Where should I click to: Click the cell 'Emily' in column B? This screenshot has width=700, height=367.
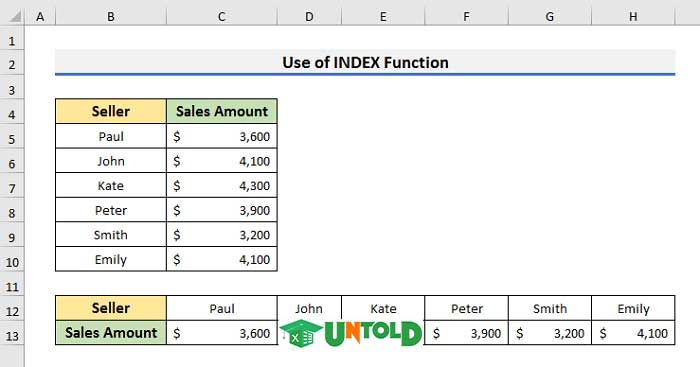111,259
